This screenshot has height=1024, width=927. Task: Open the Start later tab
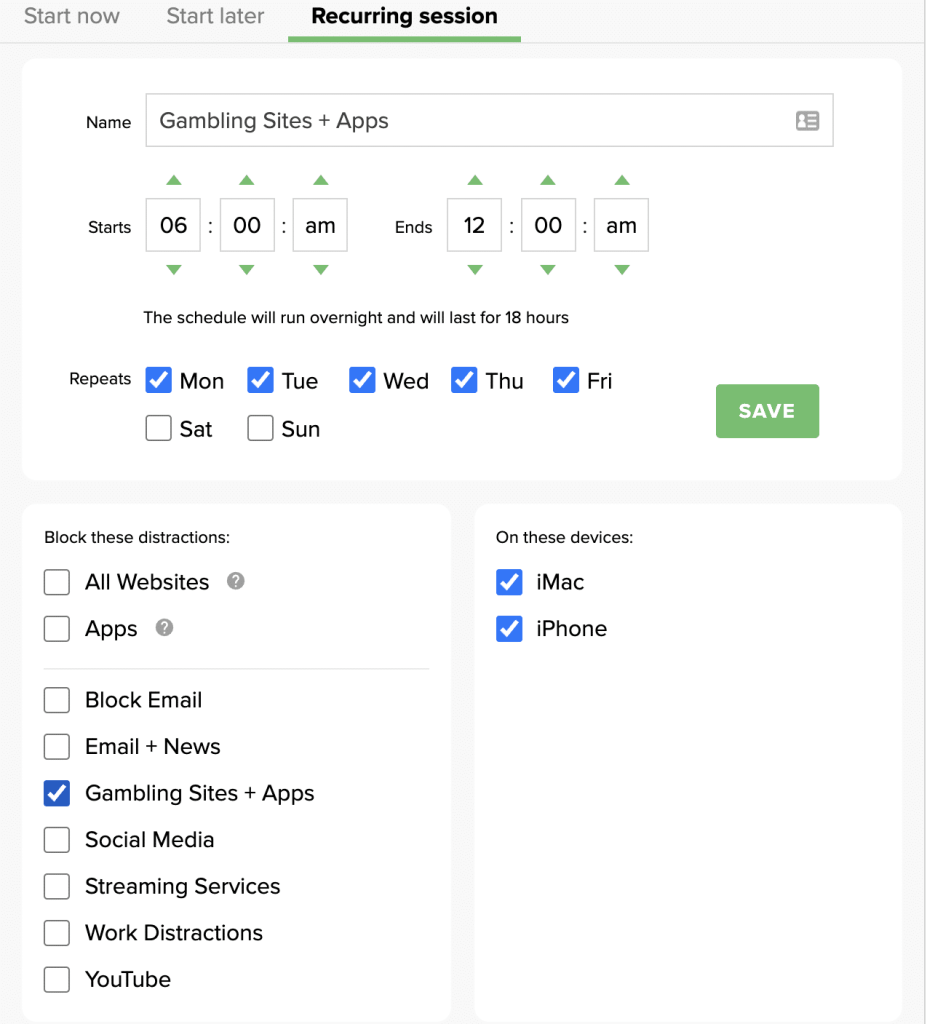point(215,16)
